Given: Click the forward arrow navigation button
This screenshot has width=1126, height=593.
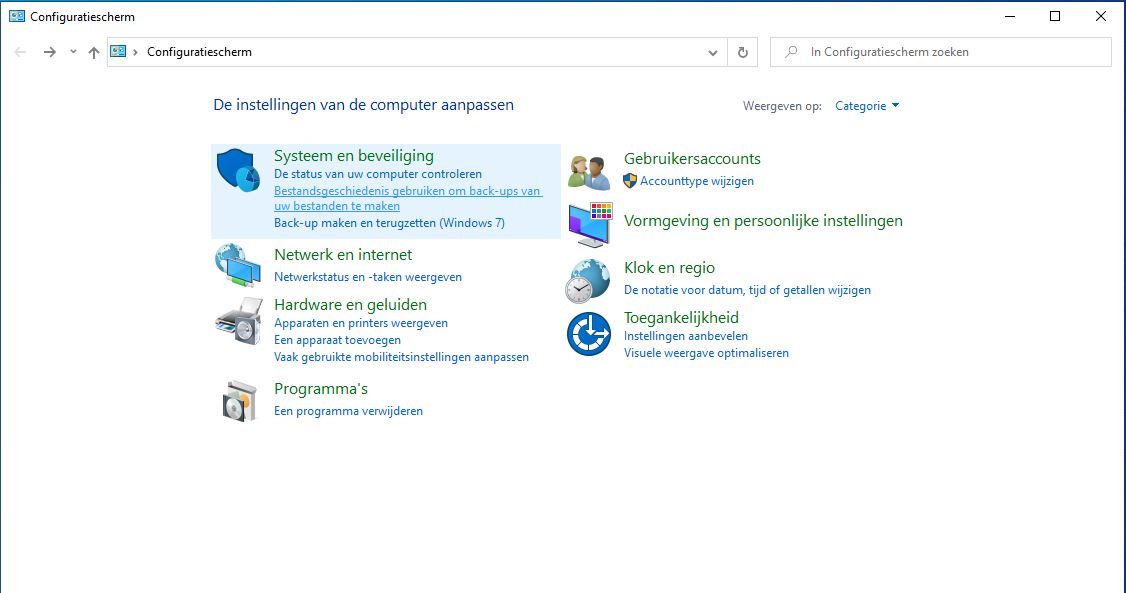Looking at the screenshot, I should tap(50, 52).
